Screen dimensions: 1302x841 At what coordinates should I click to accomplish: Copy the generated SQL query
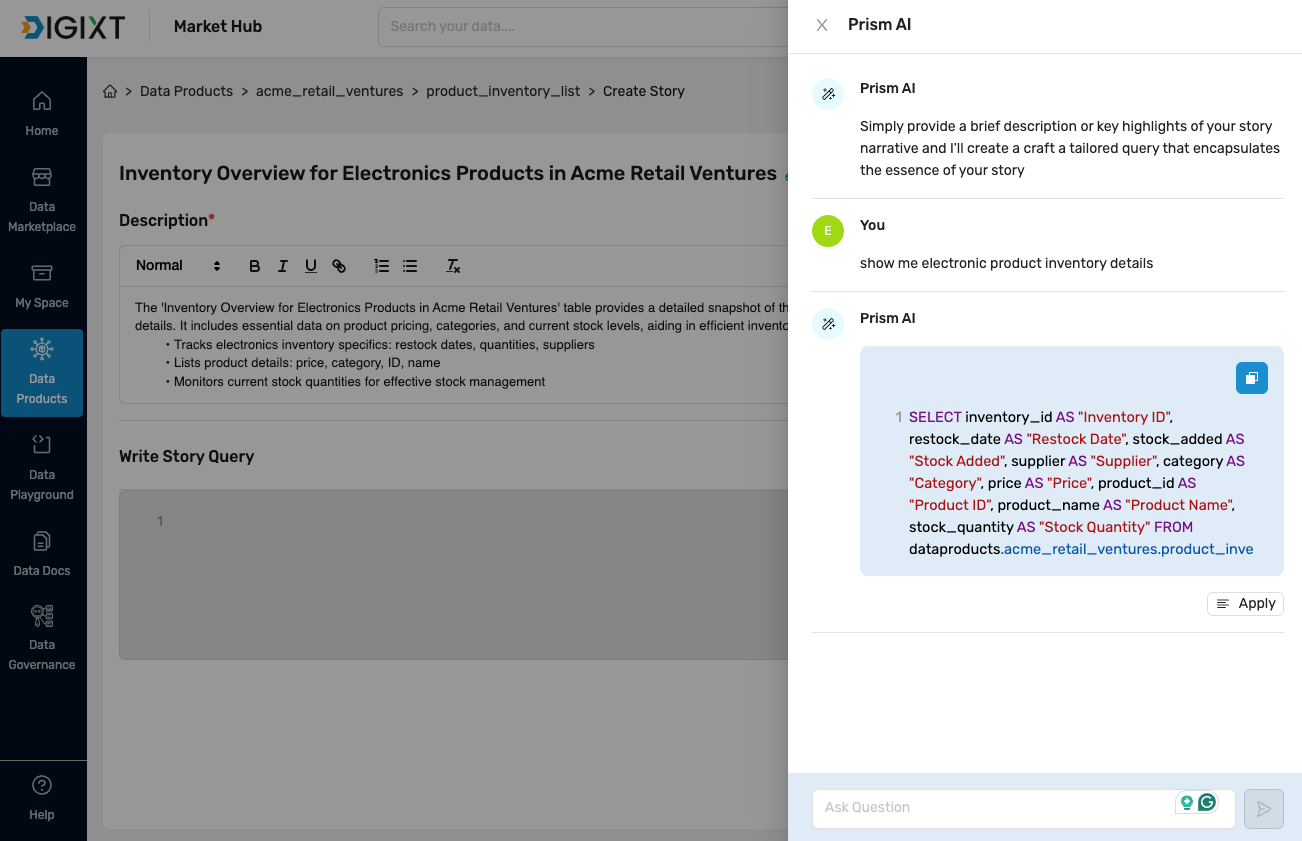[x=1251, y=378]
